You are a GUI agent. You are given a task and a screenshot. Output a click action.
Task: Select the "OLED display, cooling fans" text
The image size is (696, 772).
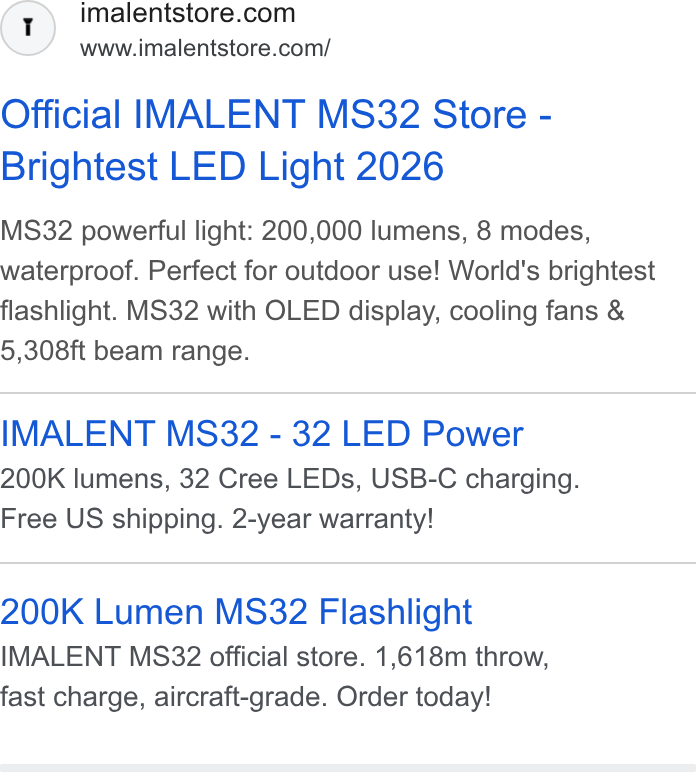tap(444, 311)
